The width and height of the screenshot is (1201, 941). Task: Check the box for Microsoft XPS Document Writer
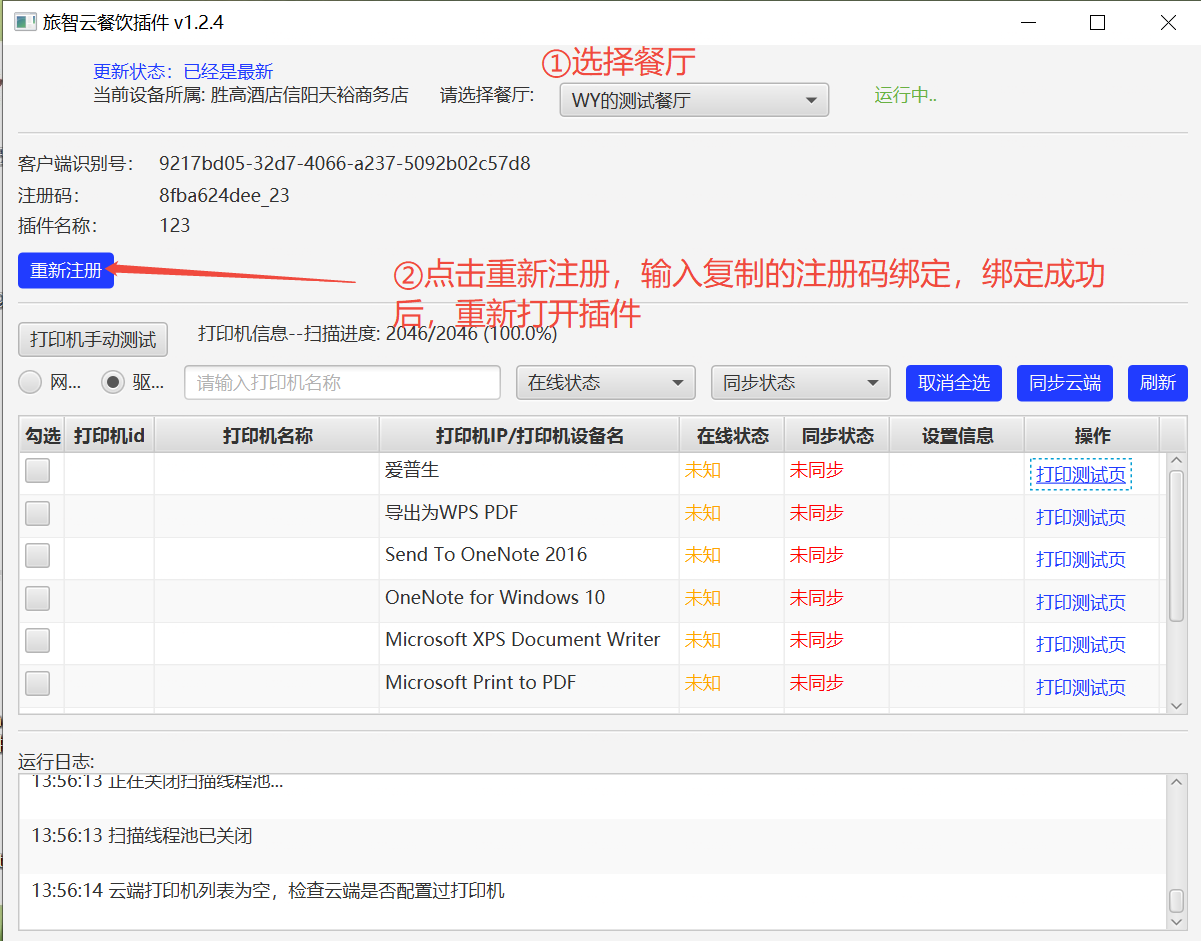pyautogui.click(x=38, y=640)
